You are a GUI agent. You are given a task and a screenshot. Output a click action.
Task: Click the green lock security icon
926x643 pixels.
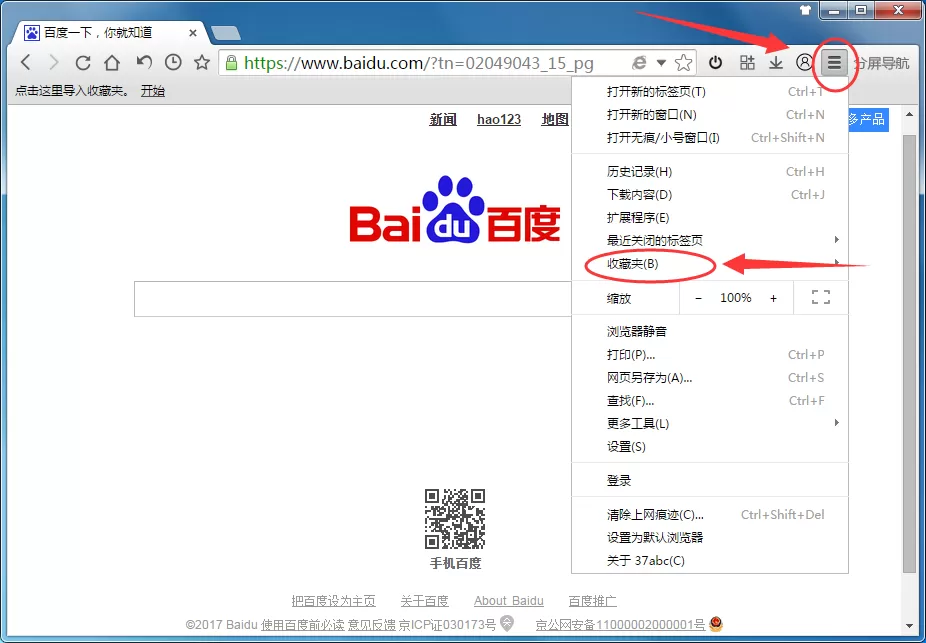click(x=232, y=62)
